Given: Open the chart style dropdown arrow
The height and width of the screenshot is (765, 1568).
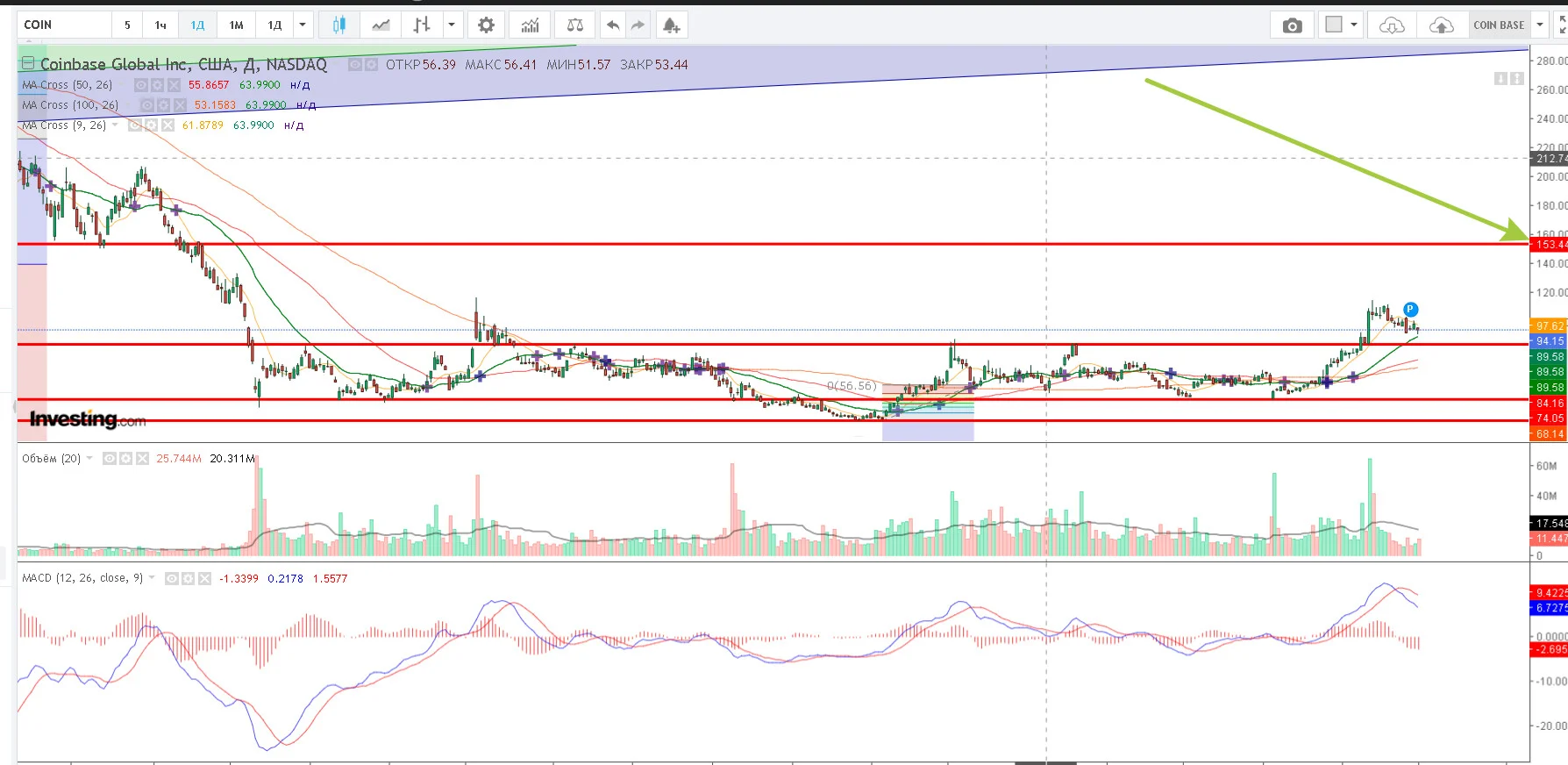Looking at the screenshot, I should click(452, 25).
